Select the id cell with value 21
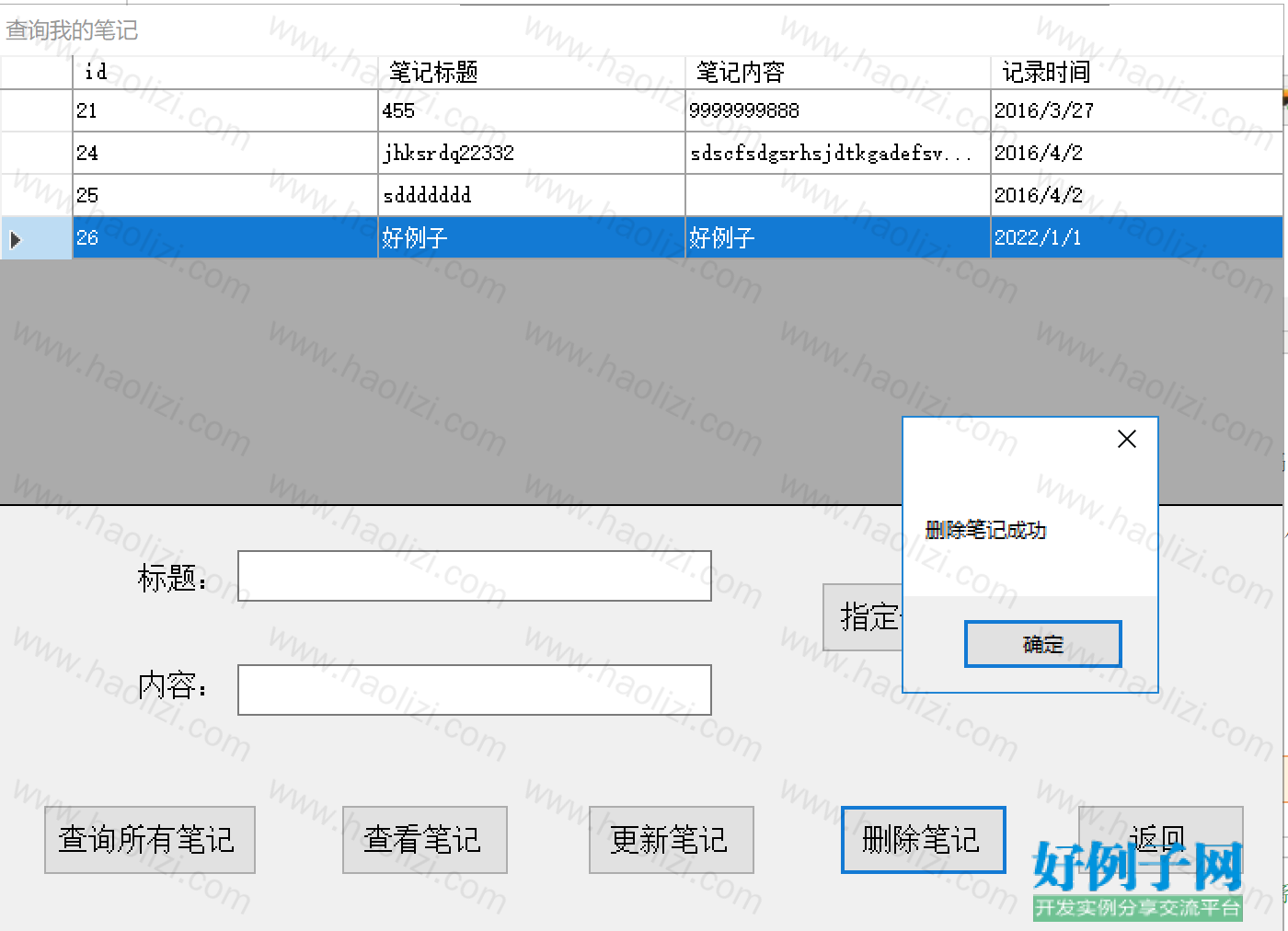Viewport: 1288px width, 931px height. (225, 110)
